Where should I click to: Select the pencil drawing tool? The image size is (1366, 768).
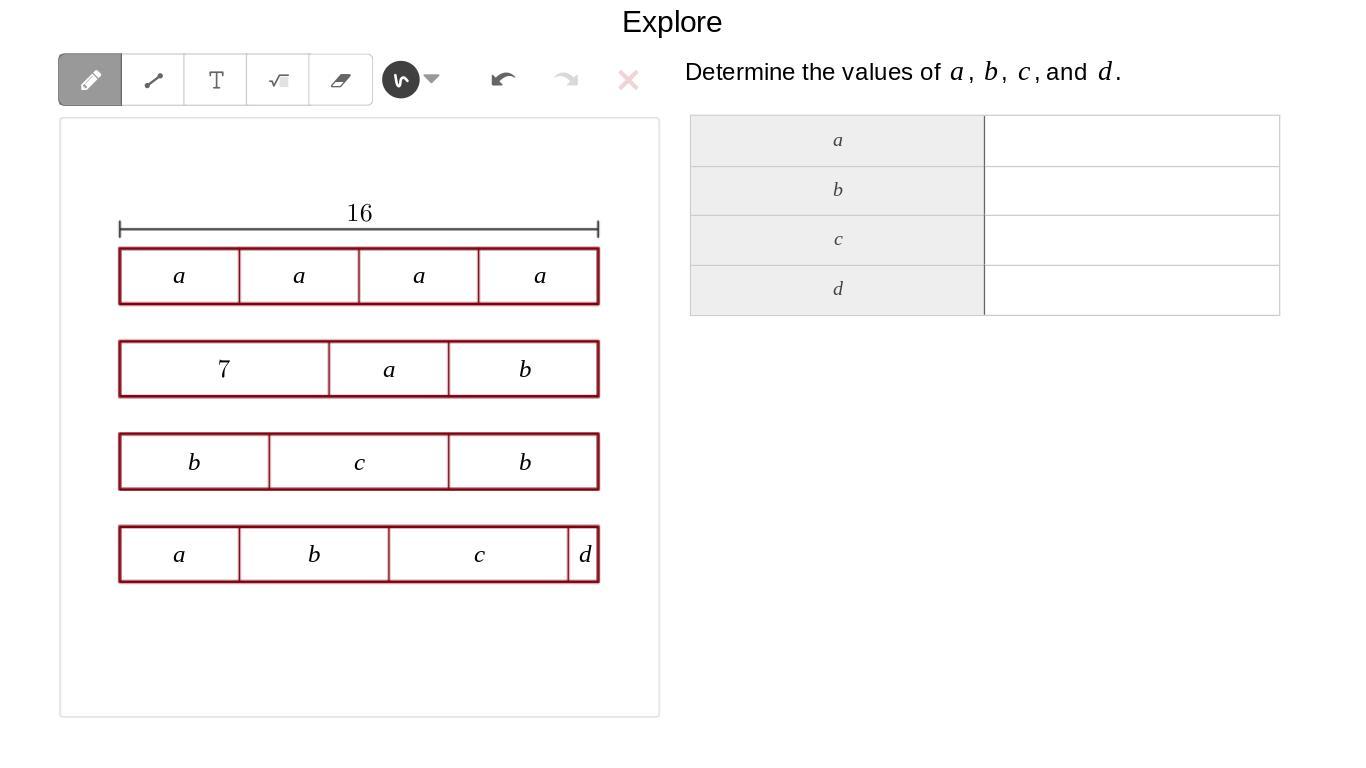(x=90, y=80)
